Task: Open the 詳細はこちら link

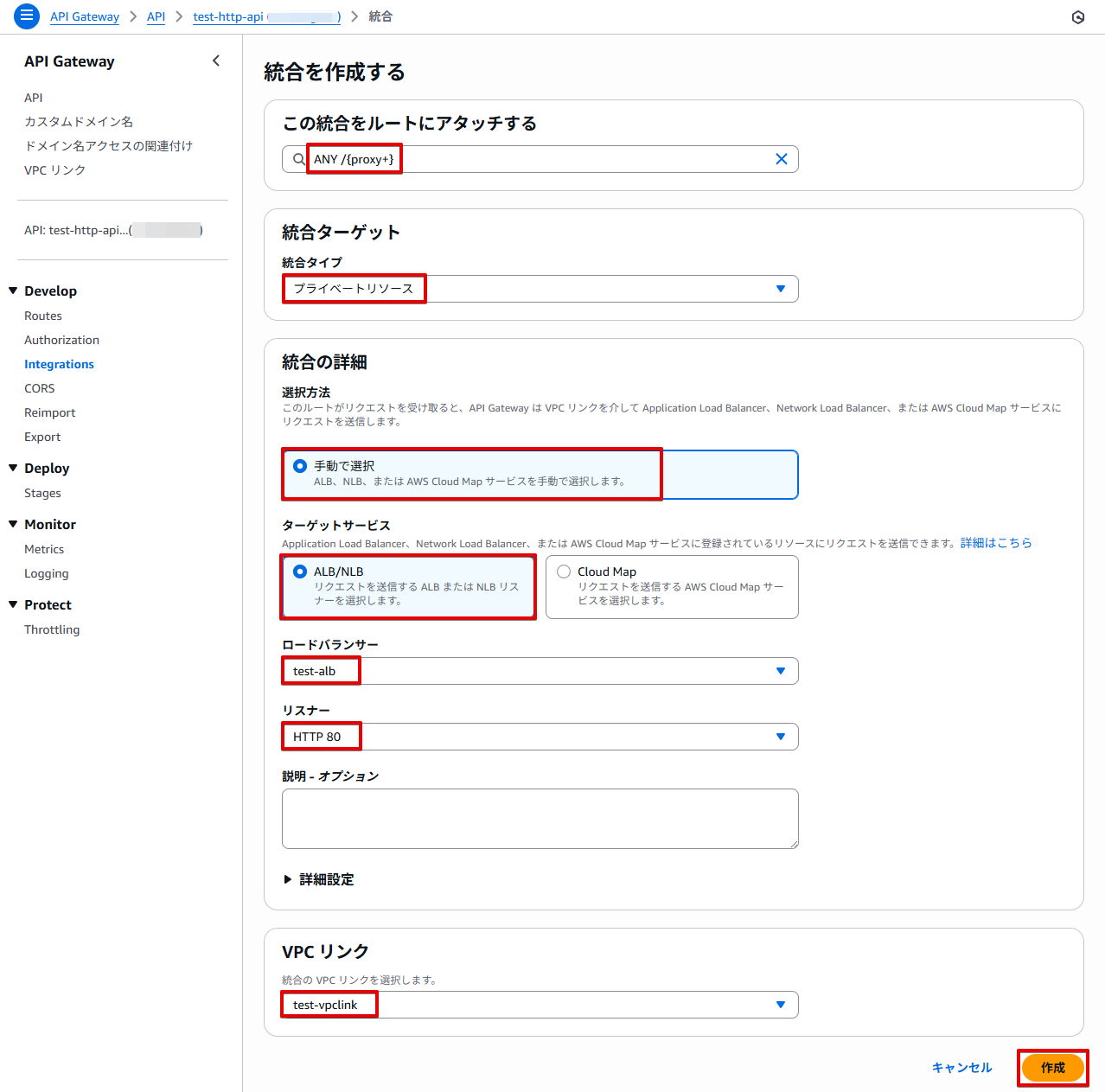Action: coord(996,543)
